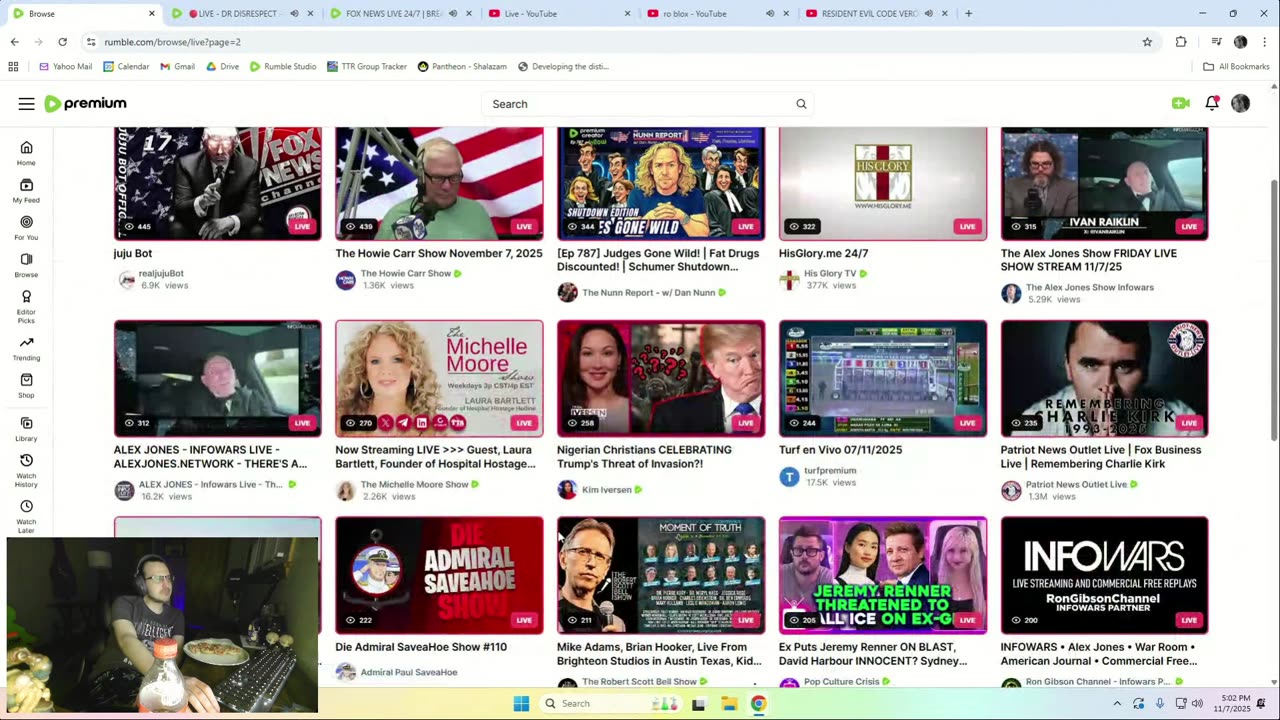This screenshot has width=1280, height=720.
Task: Open the HisGlory.me 24/7 stream thumbnail
Action: pos(883,183)
